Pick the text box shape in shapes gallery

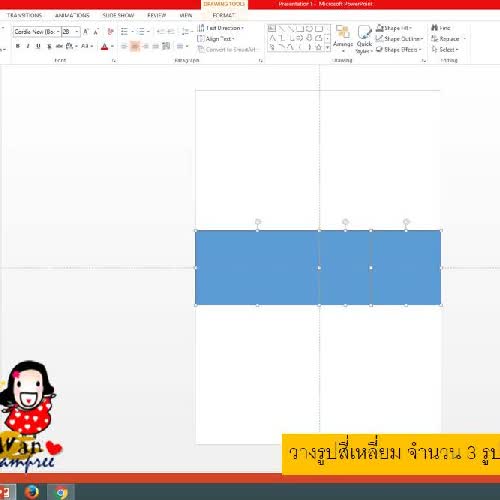point(272,29)
